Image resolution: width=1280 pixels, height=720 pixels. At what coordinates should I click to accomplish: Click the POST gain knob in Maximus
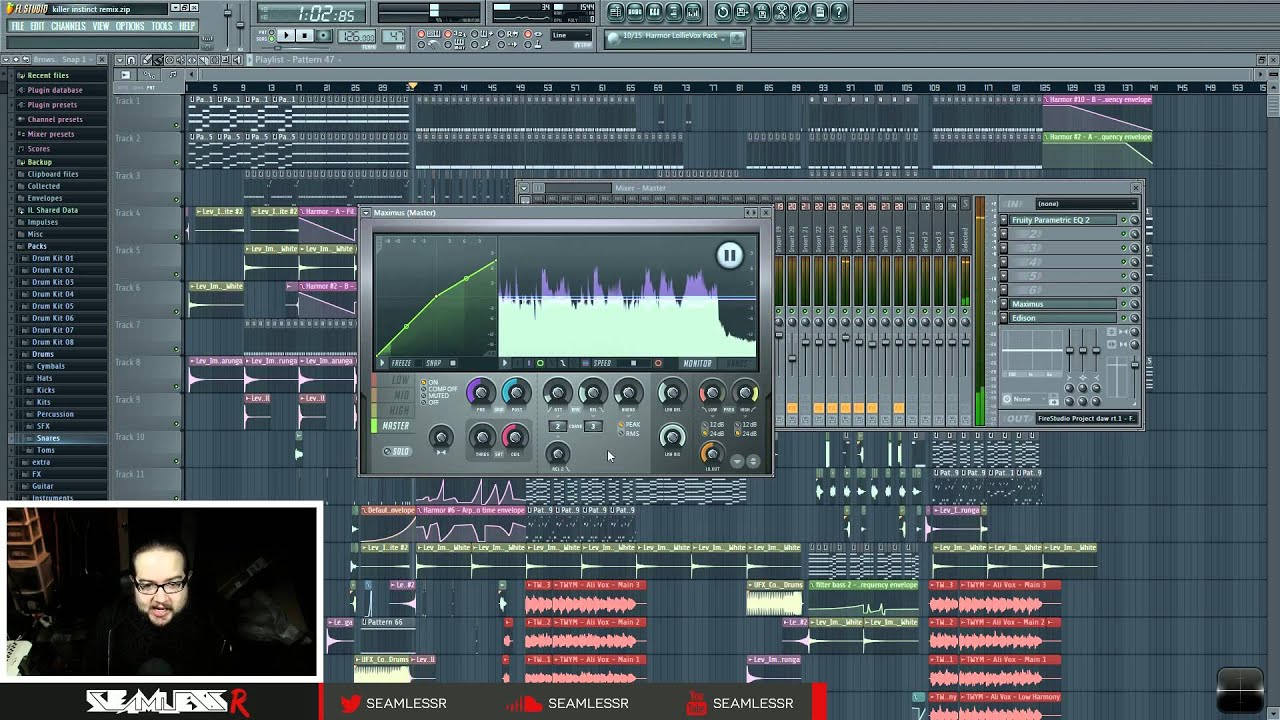tap(516, 393)
